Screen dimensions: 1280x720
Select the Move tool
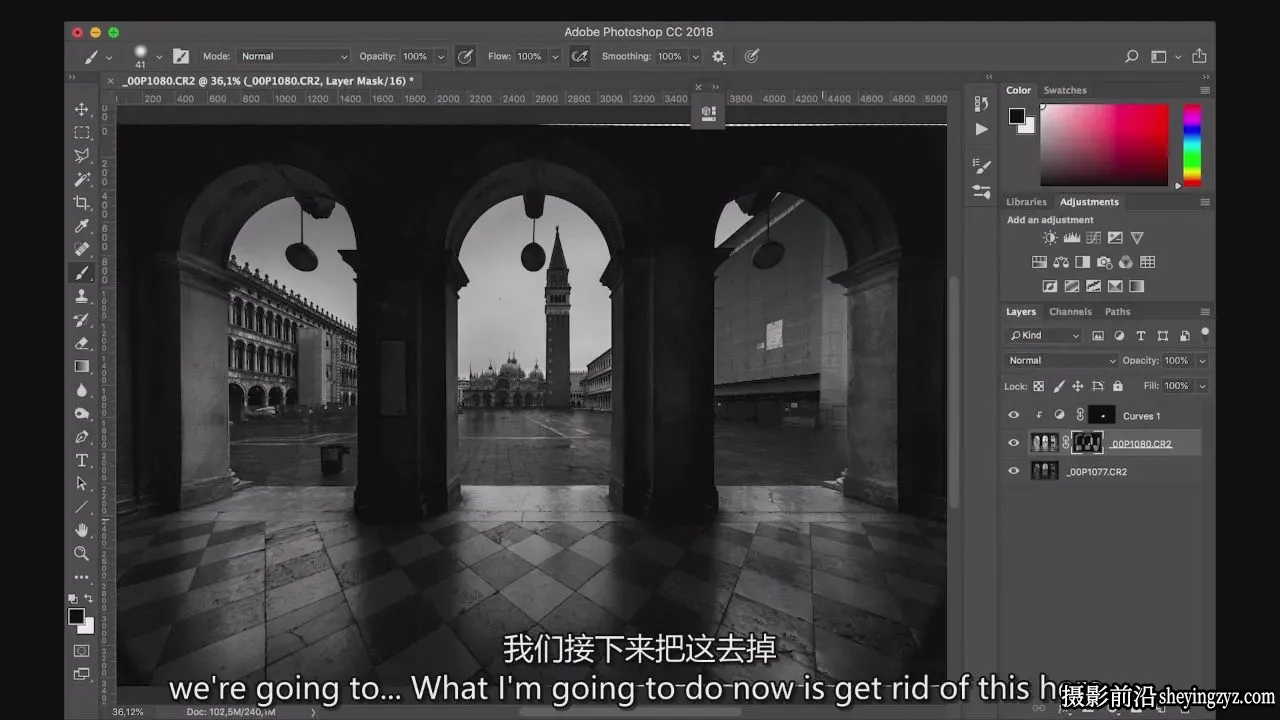pyautogui.click(x=82, y=109)
